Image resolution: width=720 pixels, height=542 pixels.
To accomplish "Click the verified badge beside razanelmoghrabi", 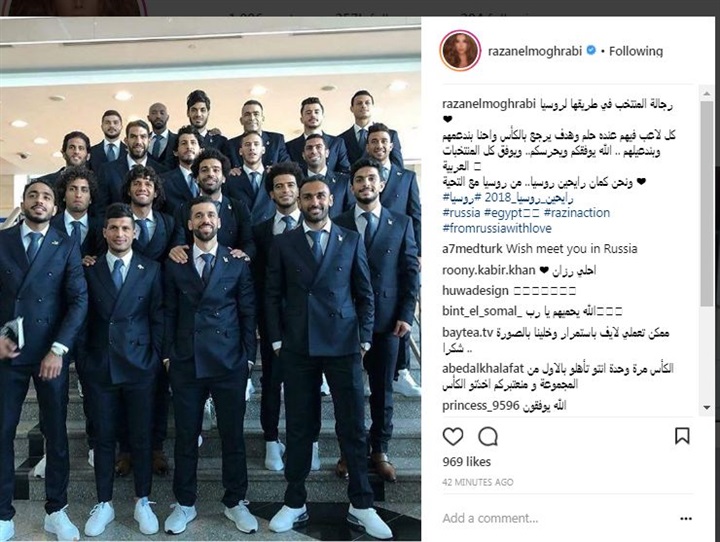I will coord(591,50).
